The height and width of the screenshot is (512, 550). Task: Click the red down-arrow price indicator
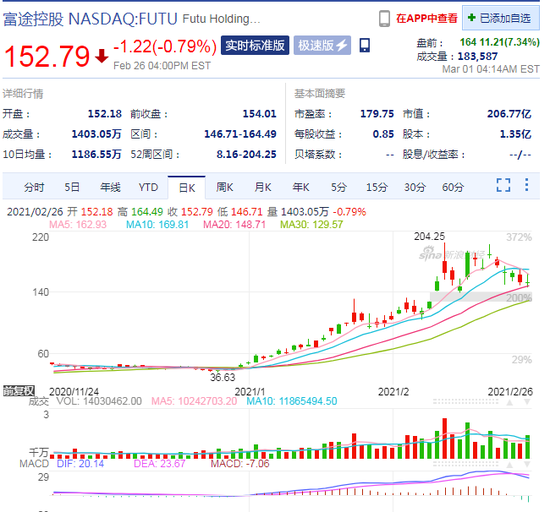coord(102,56)
